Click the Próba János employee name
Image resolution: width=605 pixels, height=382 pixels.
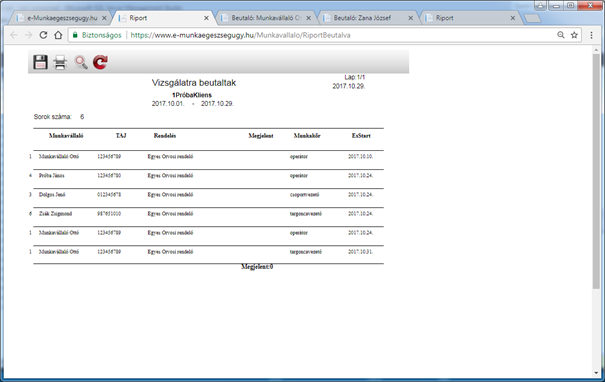point(52,176)
